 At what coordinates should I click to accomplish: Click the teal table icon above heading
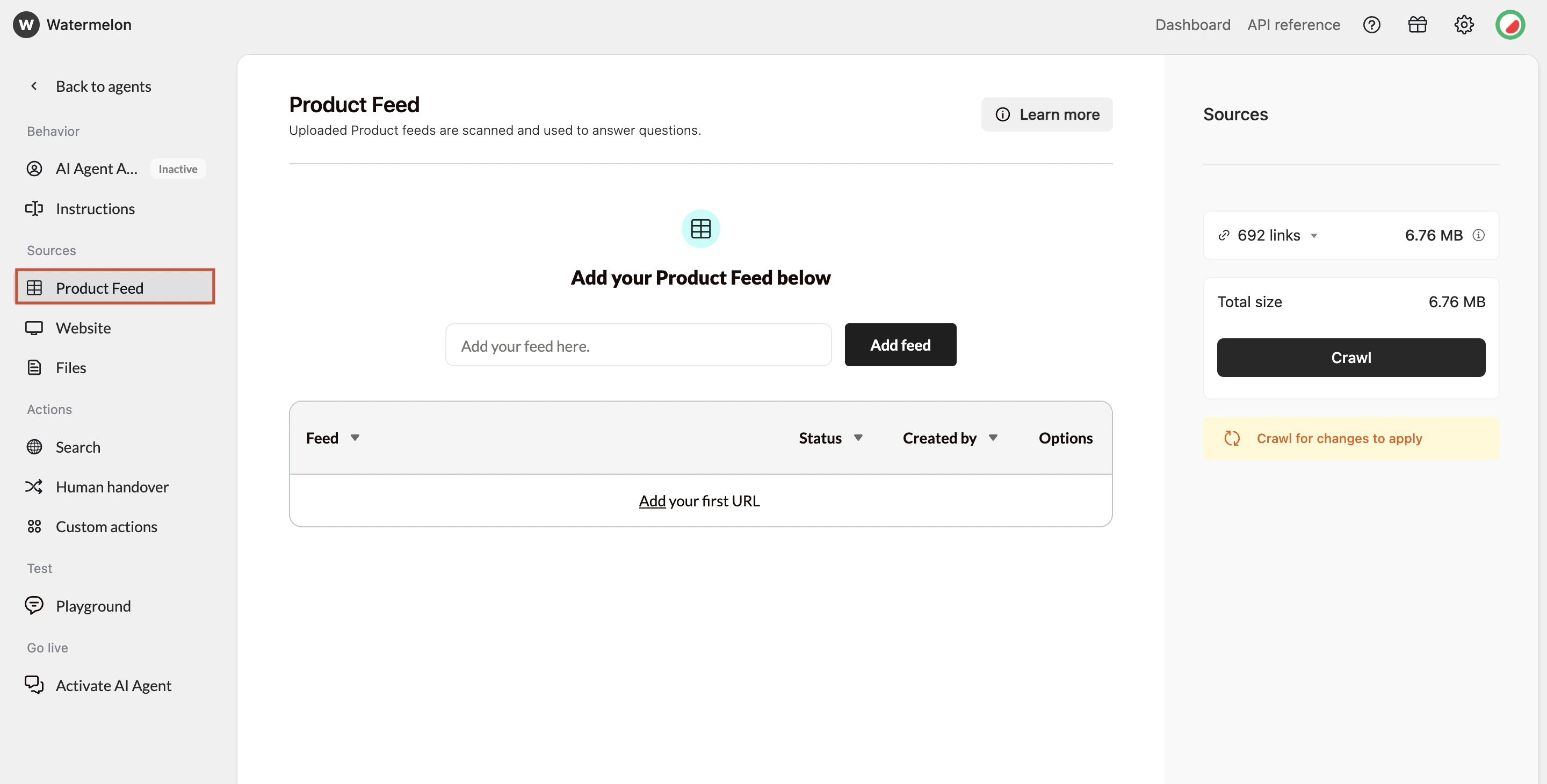pyautogui.click(x=700, y=229)
